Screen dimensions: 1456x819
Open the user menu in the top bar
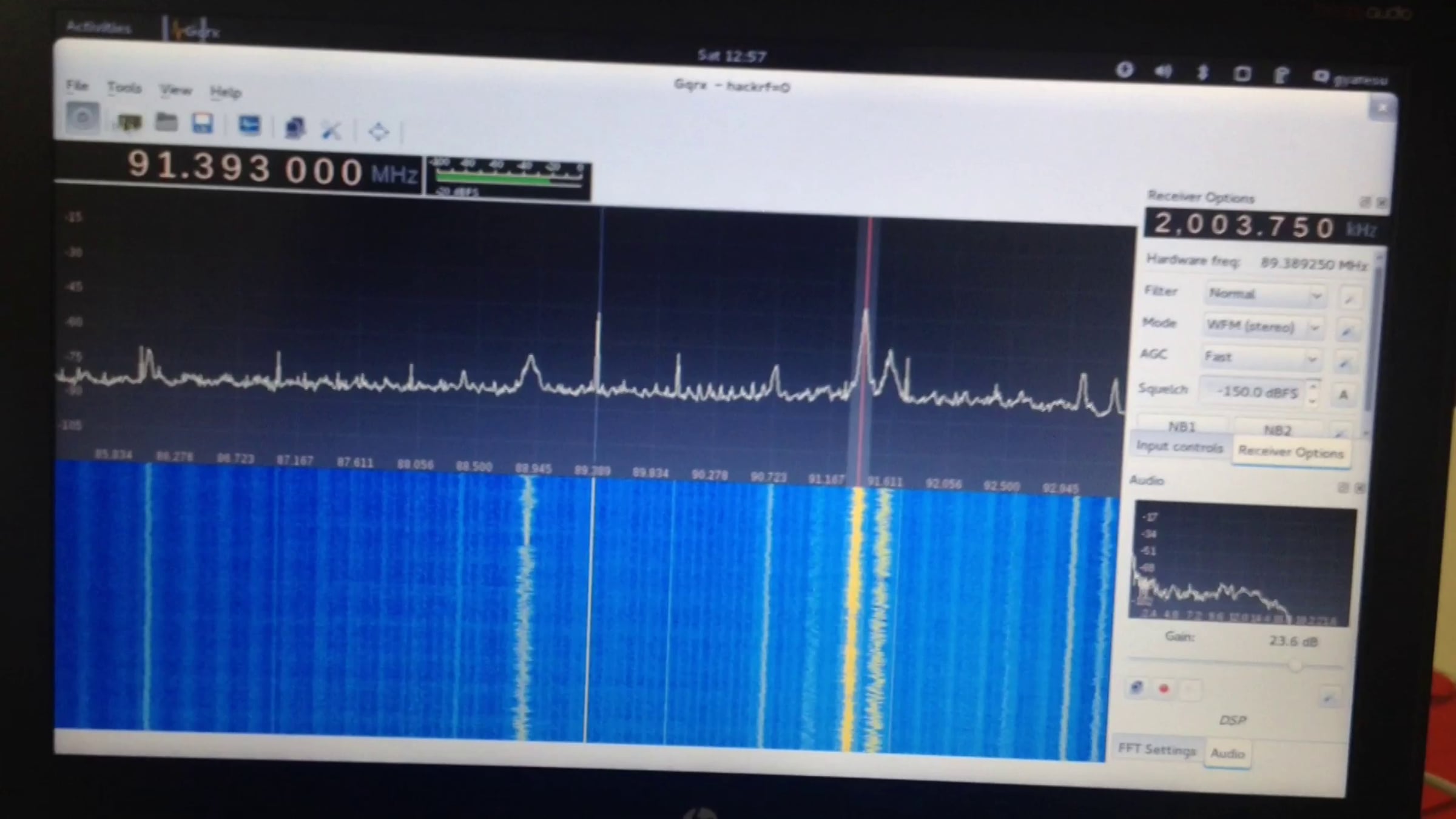1350,79
